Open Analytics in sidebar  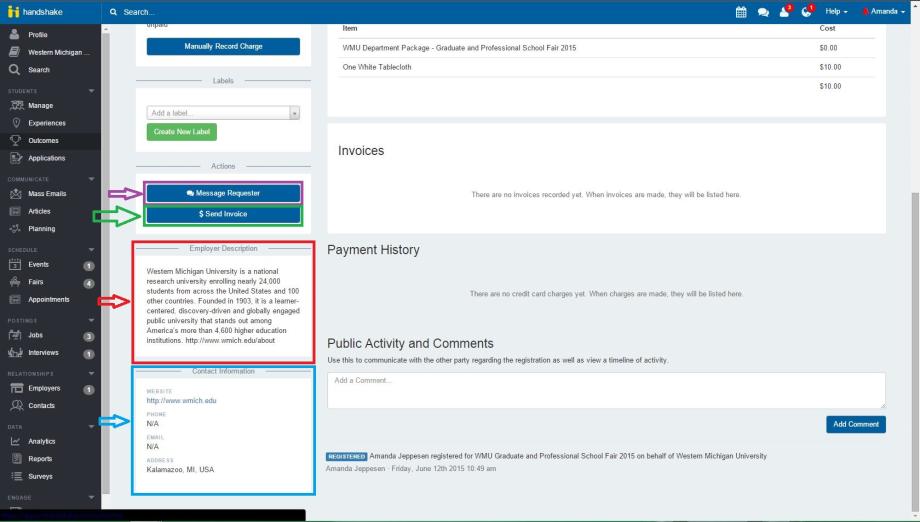coord(33,441)
